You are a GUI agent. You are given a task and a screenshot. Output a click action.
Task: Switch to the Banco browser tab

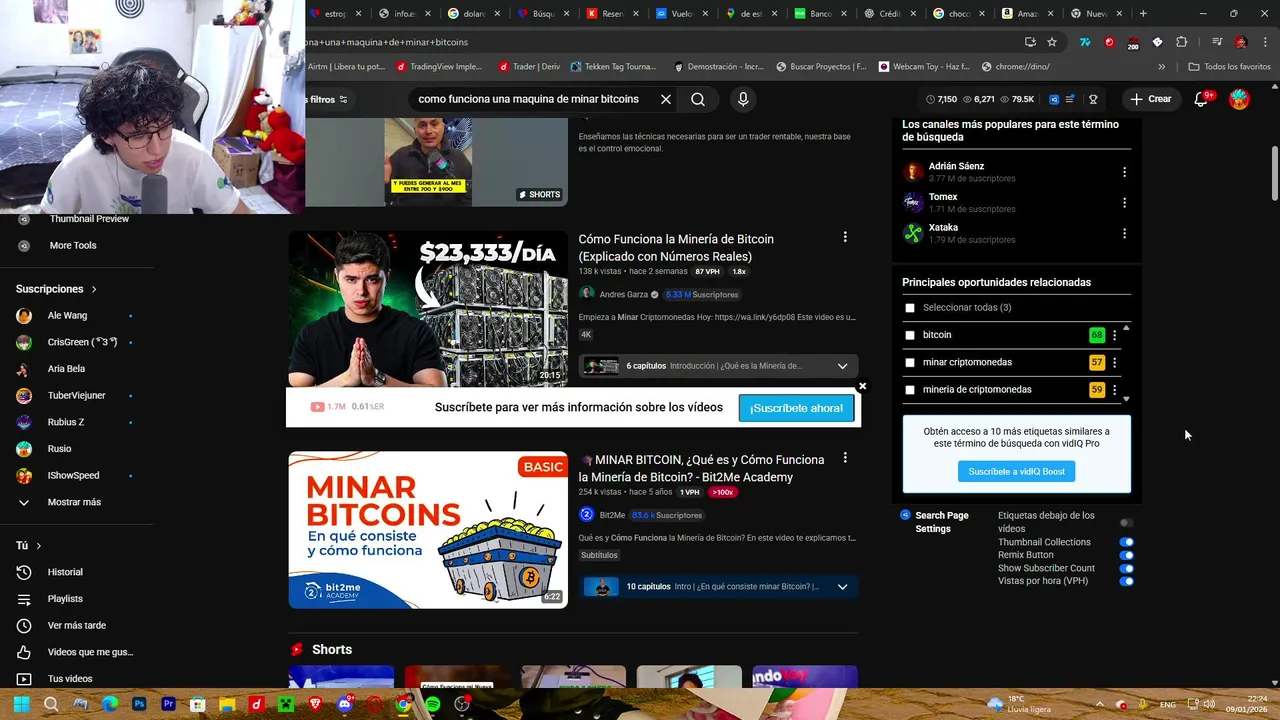(x=820, y=14)
